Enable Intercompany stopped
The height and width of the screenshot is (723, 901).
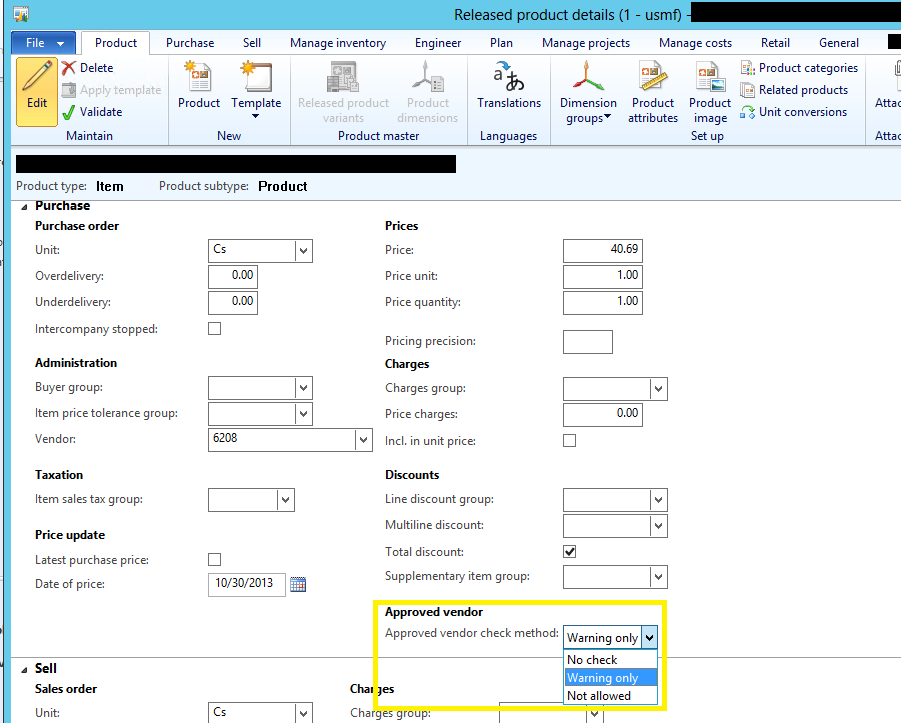[x=213, y=327]
